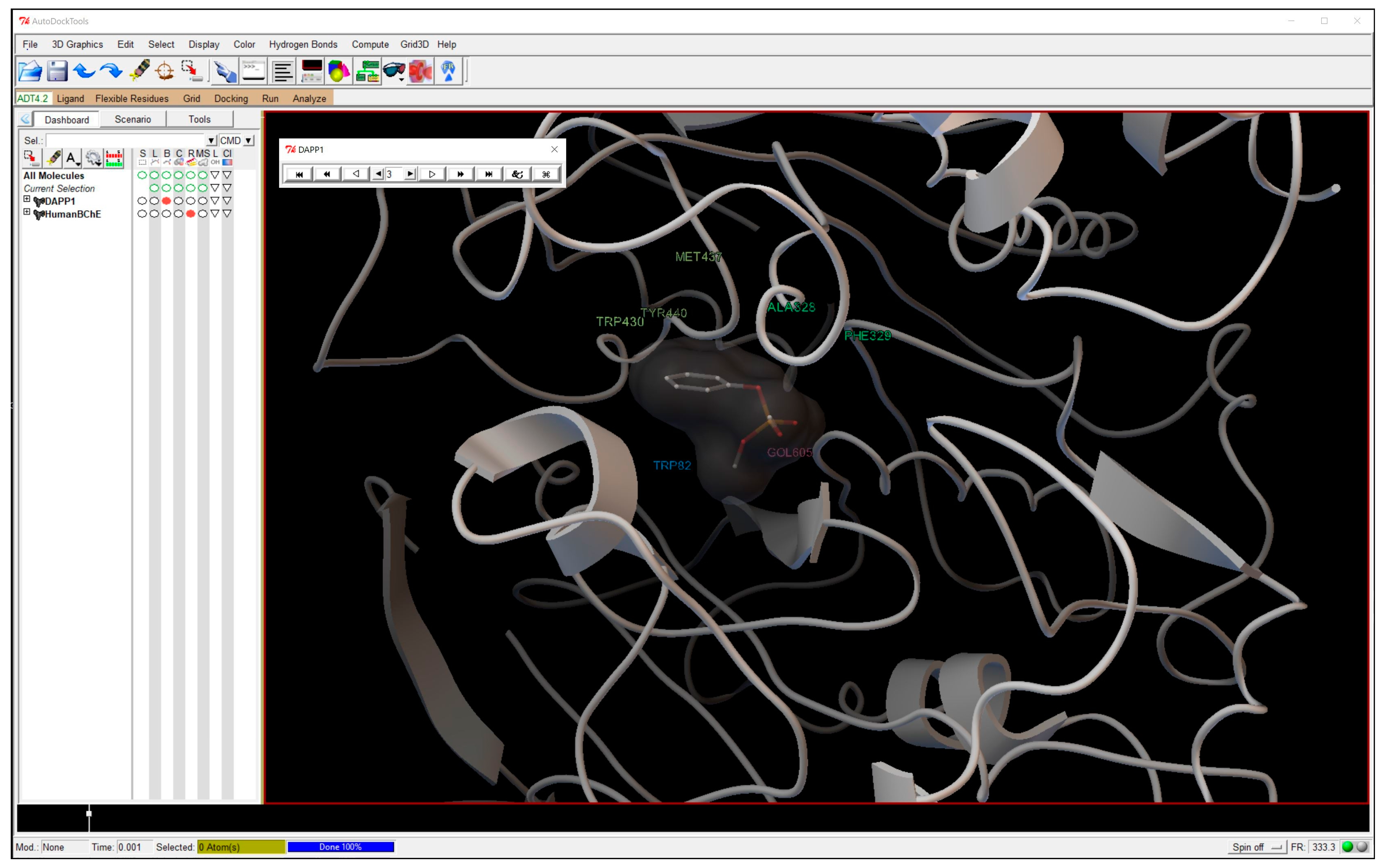Open the Hydrogen Bonds menu
The image size is (1386, 868).
302,44
